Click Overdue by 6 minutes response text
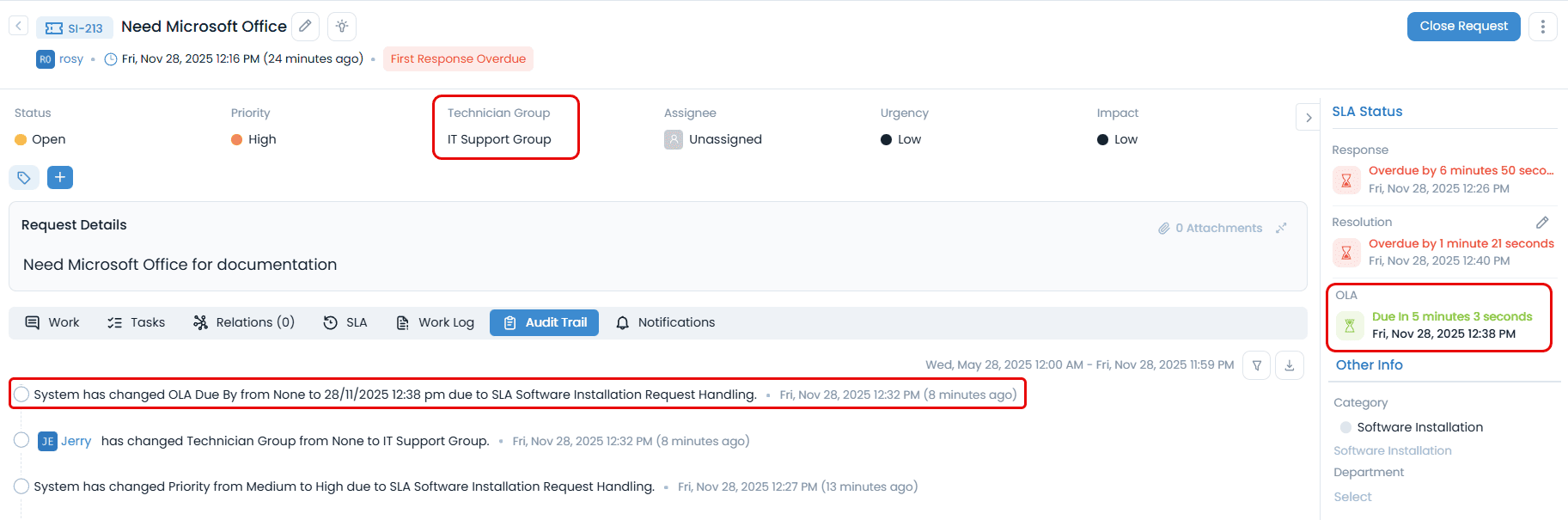Image resolution: width=1568 pixels, height=520 pixels. tap(1461, 171)
